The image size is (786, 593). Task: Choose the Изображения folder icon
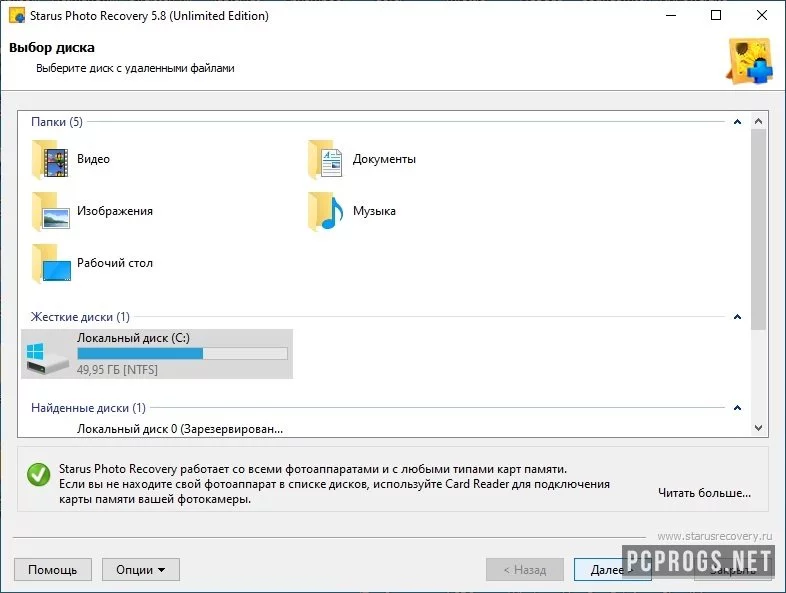click(x=51, y=212)
